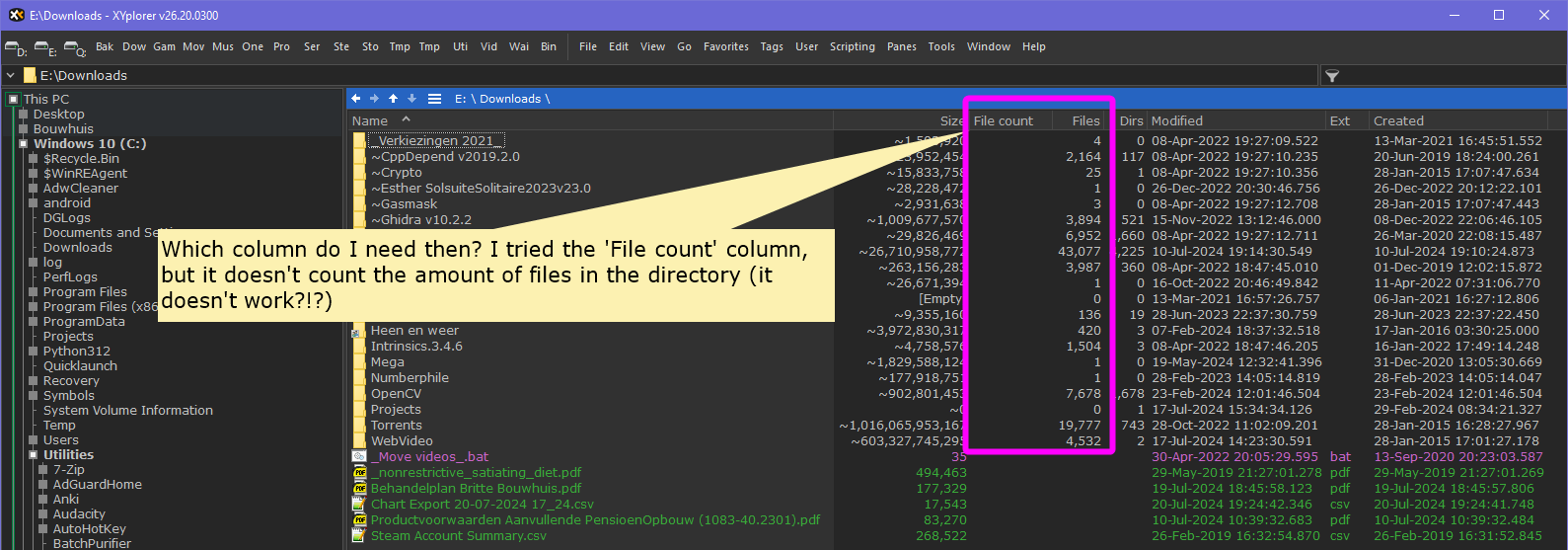Viewport: 1568px width, 550px height.
Task: Click the _nonrestrictive_satiating_diet.pdf file icon
Action: pyautogui.click(x=359, y=473)
